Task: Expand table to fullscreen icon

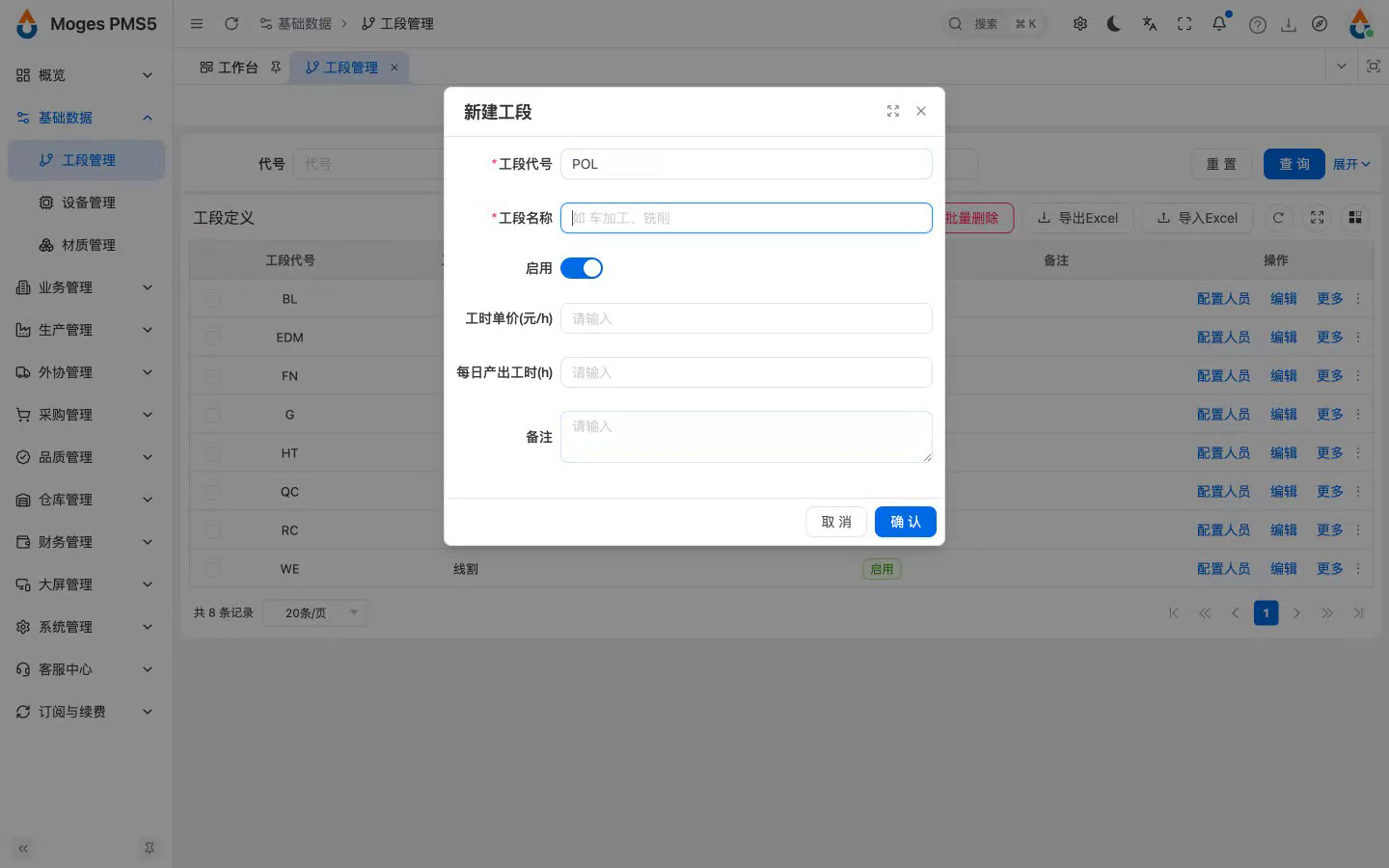Action: click(x=1317, y=218)
